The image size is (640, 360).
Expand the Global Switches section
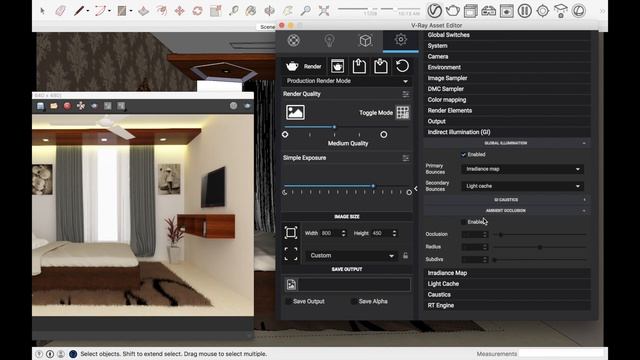click(507, 35)
